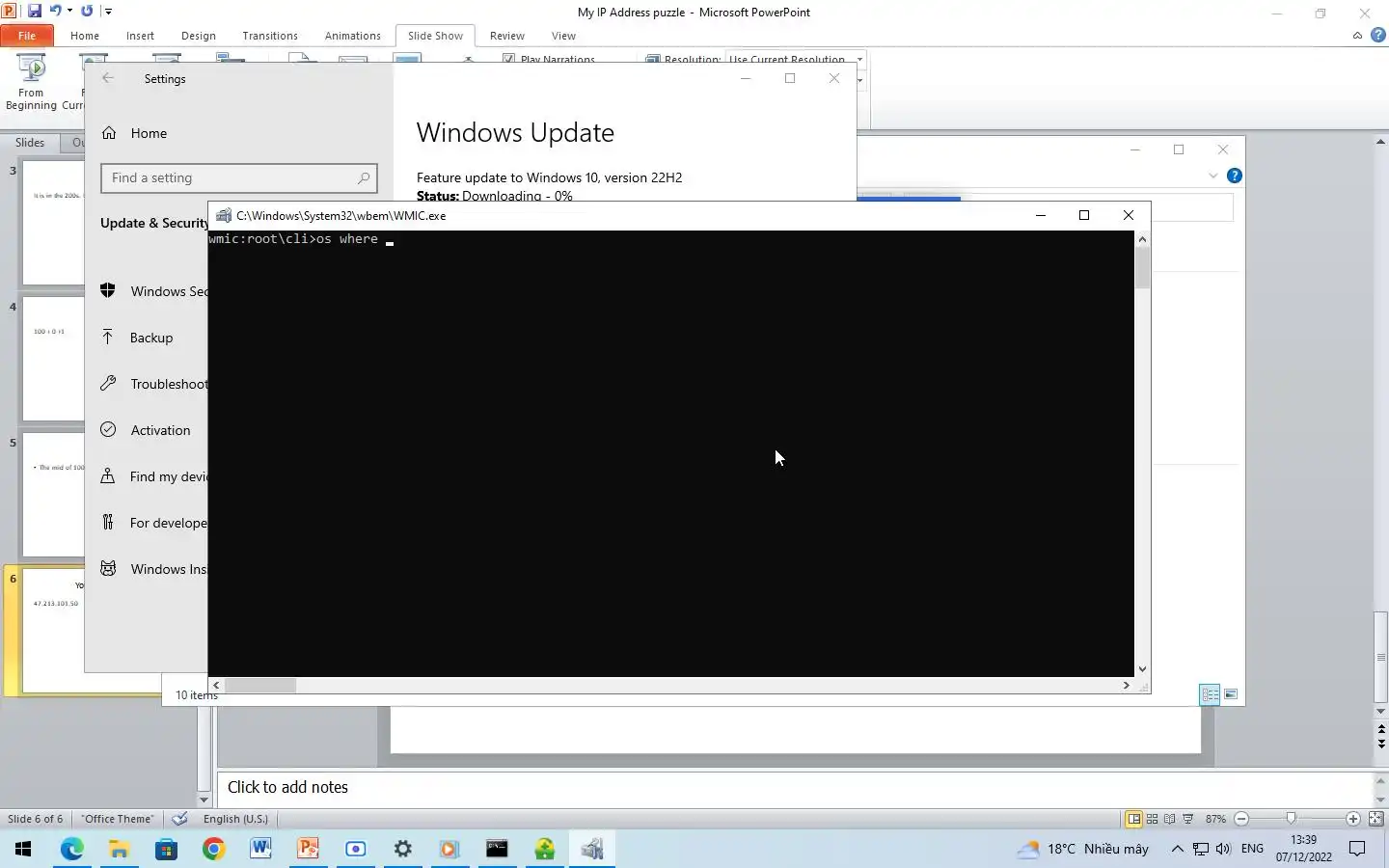Image resolution: width=1389 pixels, height=868 pixels.
Task: Start Slide Show from status bar icon
Action: [x=1187, y=819]
